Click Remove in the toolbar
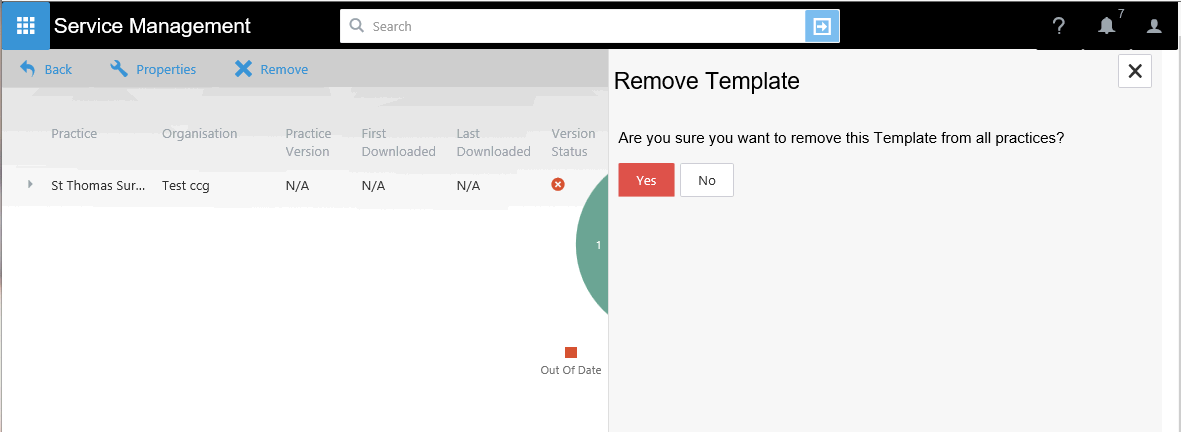Viewport: 1181px width, 432px height. [271, 69]
